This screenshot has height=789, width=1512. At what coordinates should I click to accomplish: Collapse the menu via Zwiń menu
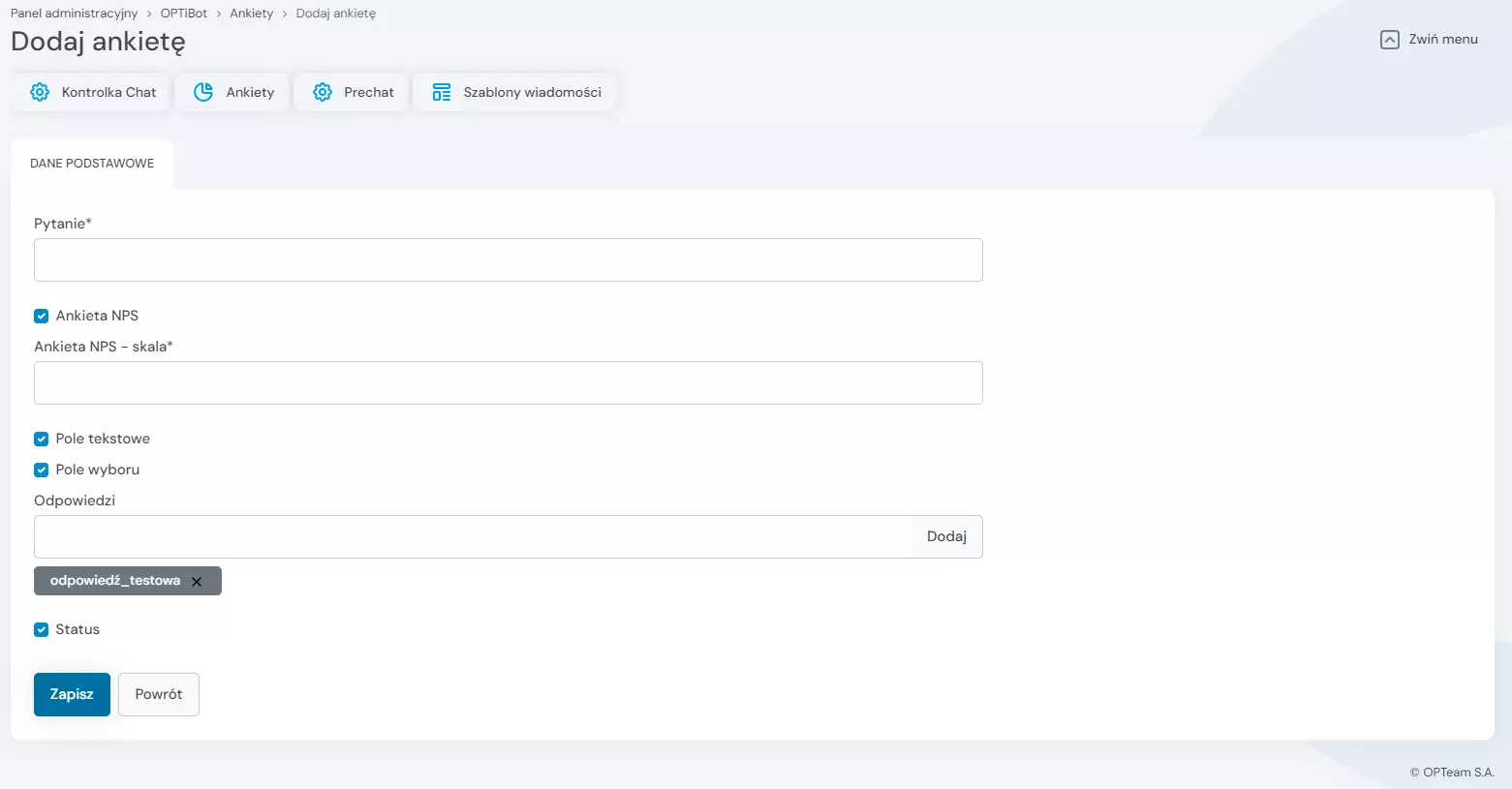pyautogui.click(x=1442, y=40)
